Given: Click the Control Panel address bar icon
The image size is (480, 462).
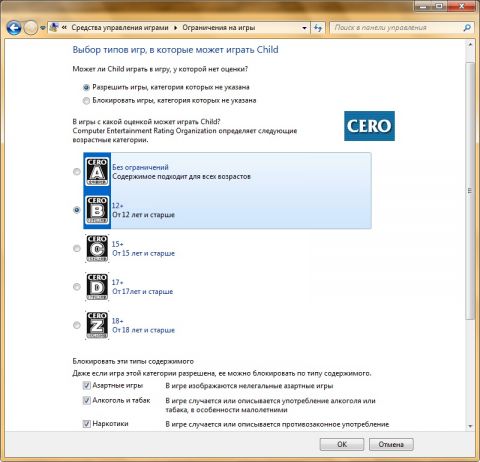Looking at the screenshot, I should point(54,27).
